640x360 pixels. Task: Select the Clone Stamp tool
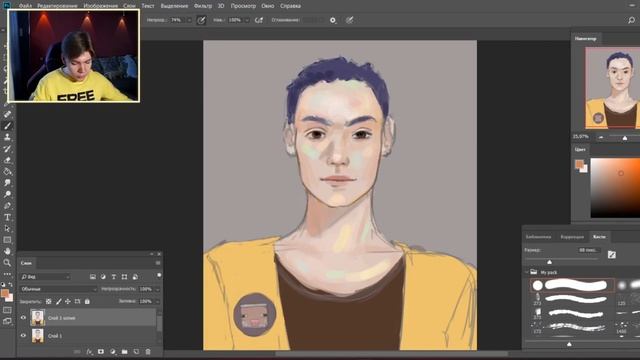(x=7, y=137)
